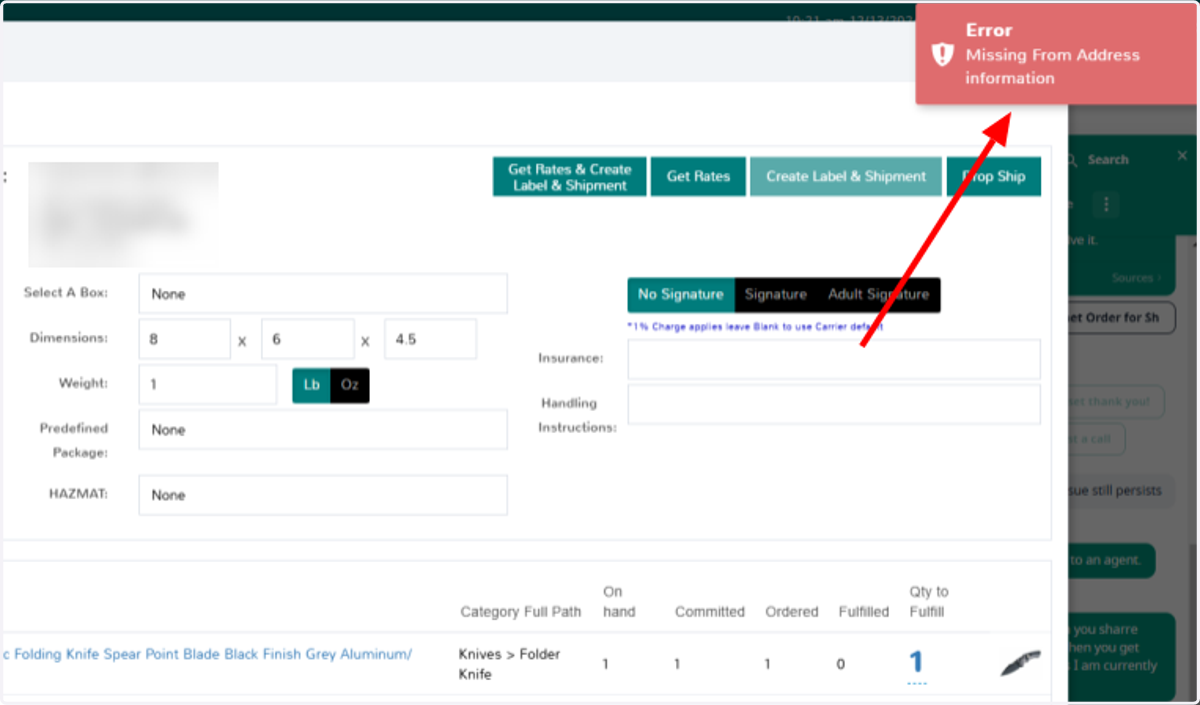Screen dimensions: 1200x705
Task: Click the dimension field showing 6
Action: [x=308, y=339]
